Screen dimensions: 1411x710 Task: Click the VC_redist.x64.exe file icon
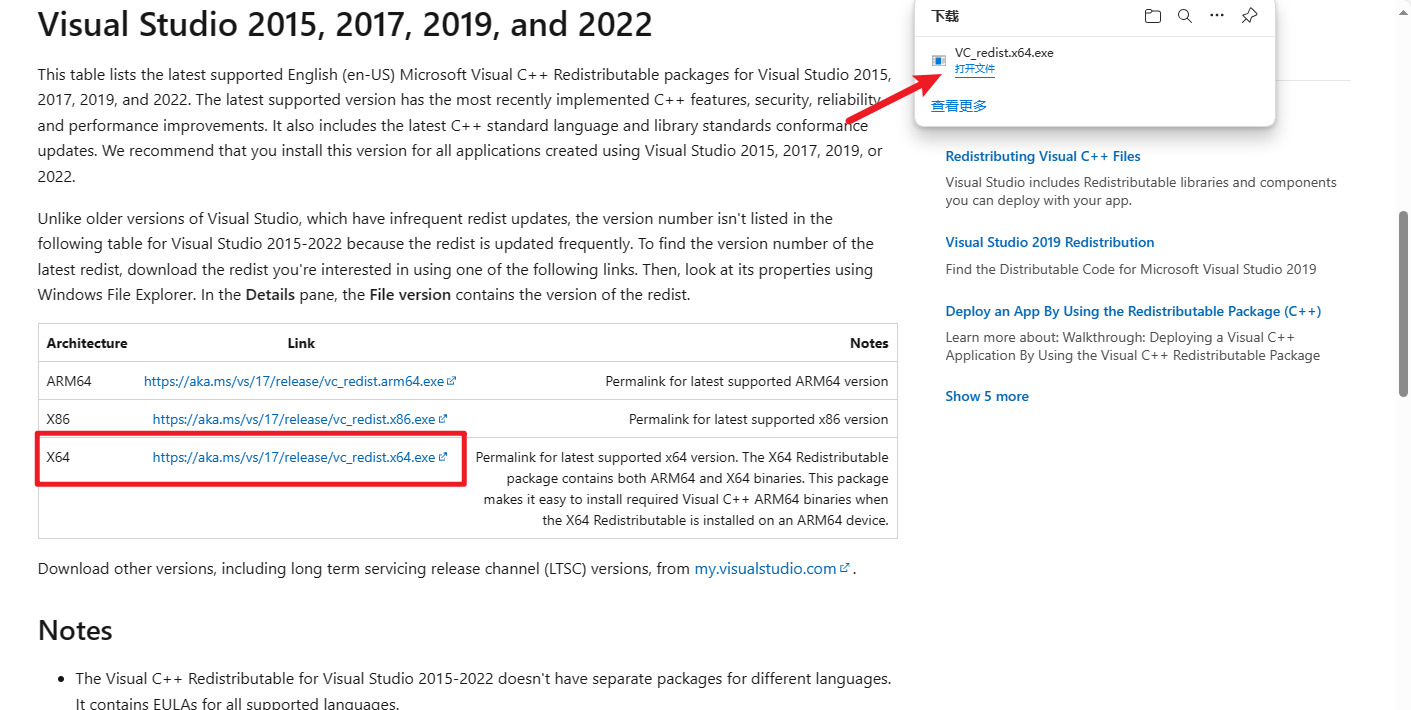pos(938,61)
